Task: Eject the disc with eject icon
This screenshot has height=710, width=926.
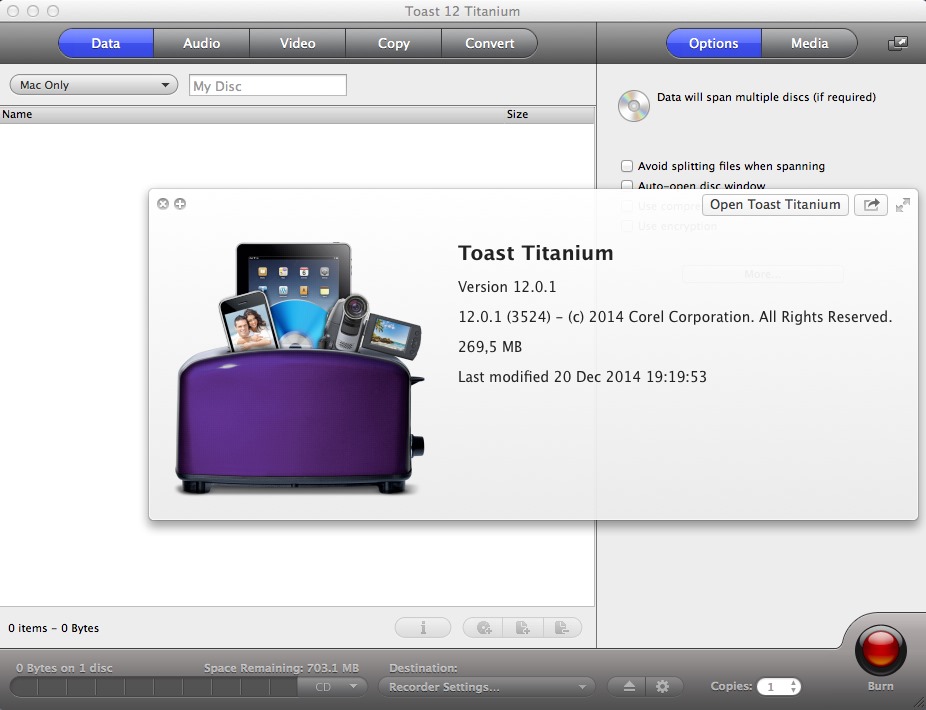Action: pyautogui.click(x=629, y=686)
